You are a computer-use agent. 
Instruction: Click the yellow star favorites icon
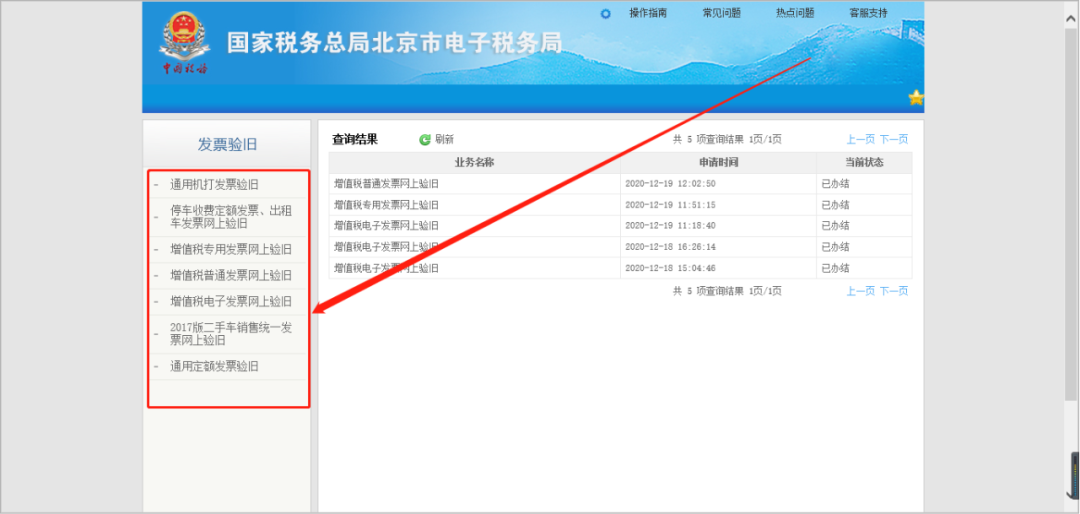pos(915,98)
